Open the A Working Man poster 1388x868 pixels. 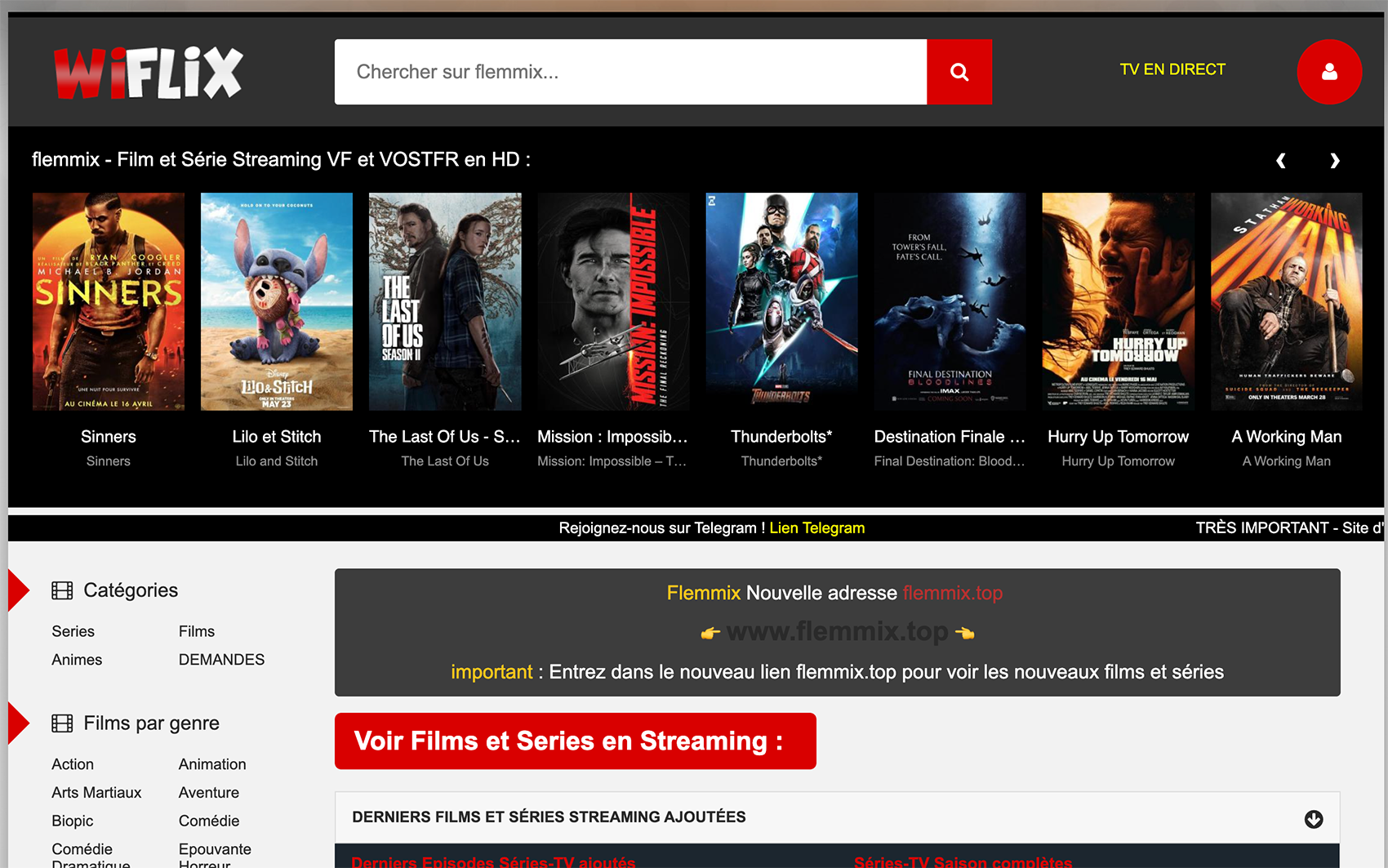[x=1287, y=301]
